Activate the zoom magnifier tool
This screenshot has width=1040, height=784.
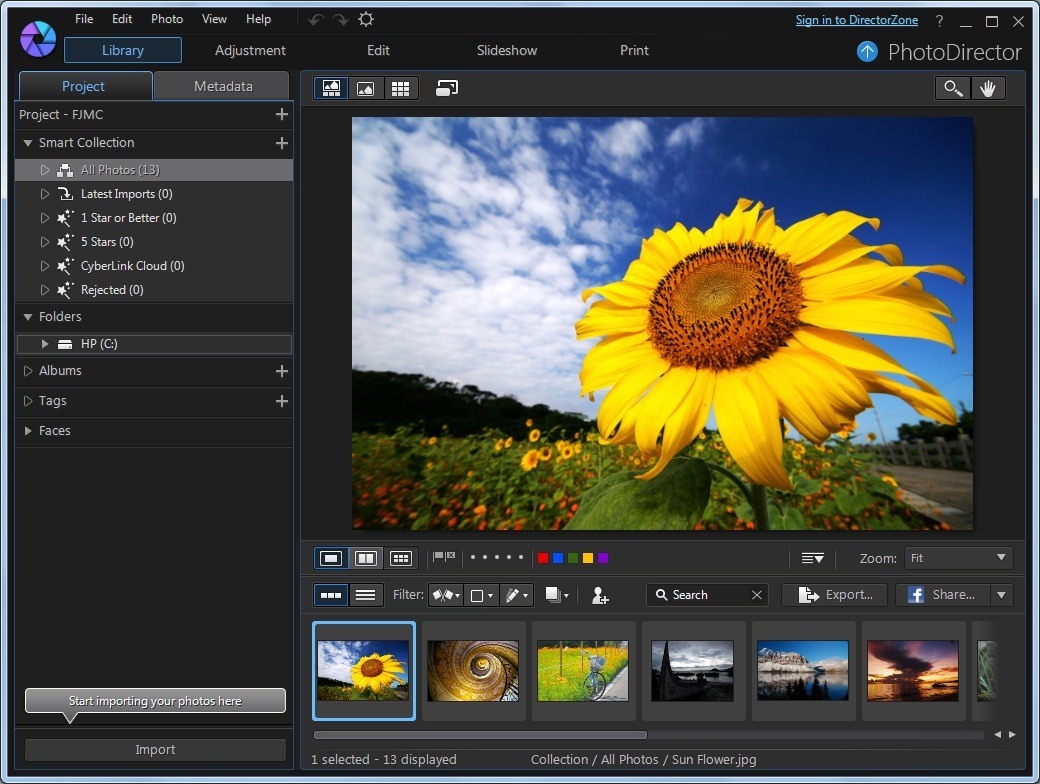(x=949, y=88)
